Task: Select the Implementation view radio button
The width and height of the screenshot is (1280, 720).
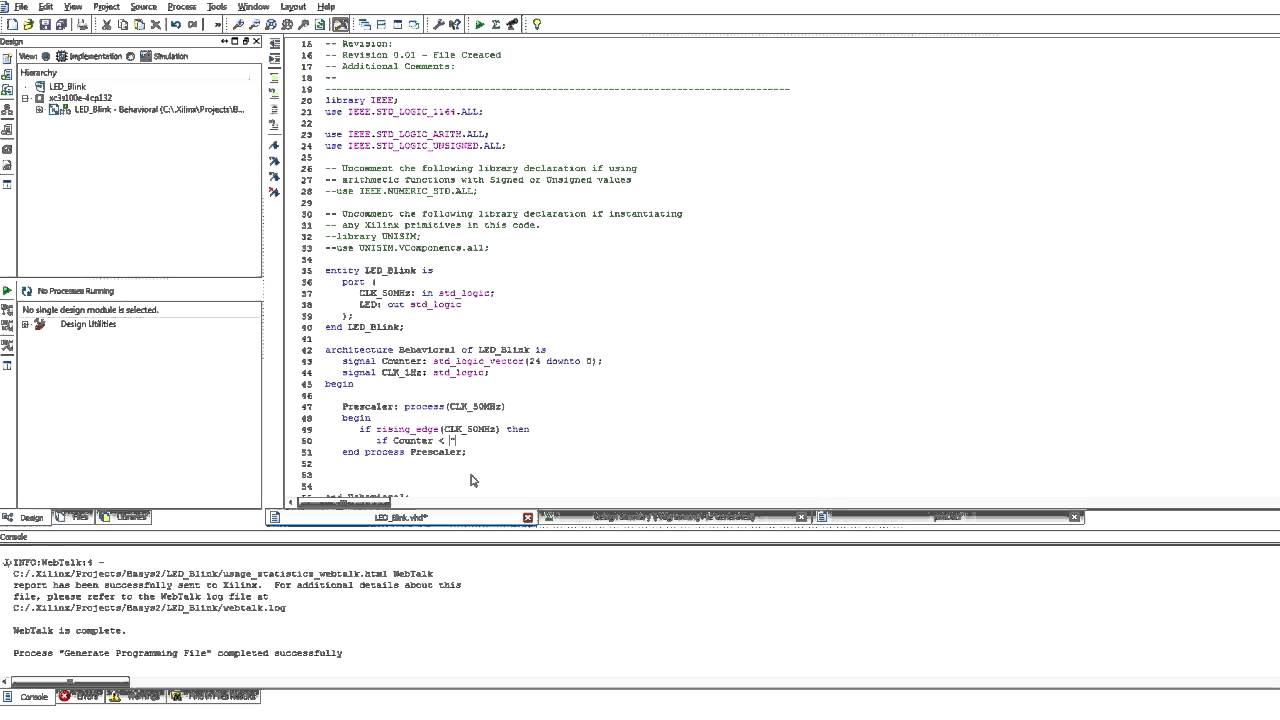Action: coord(61,56)
